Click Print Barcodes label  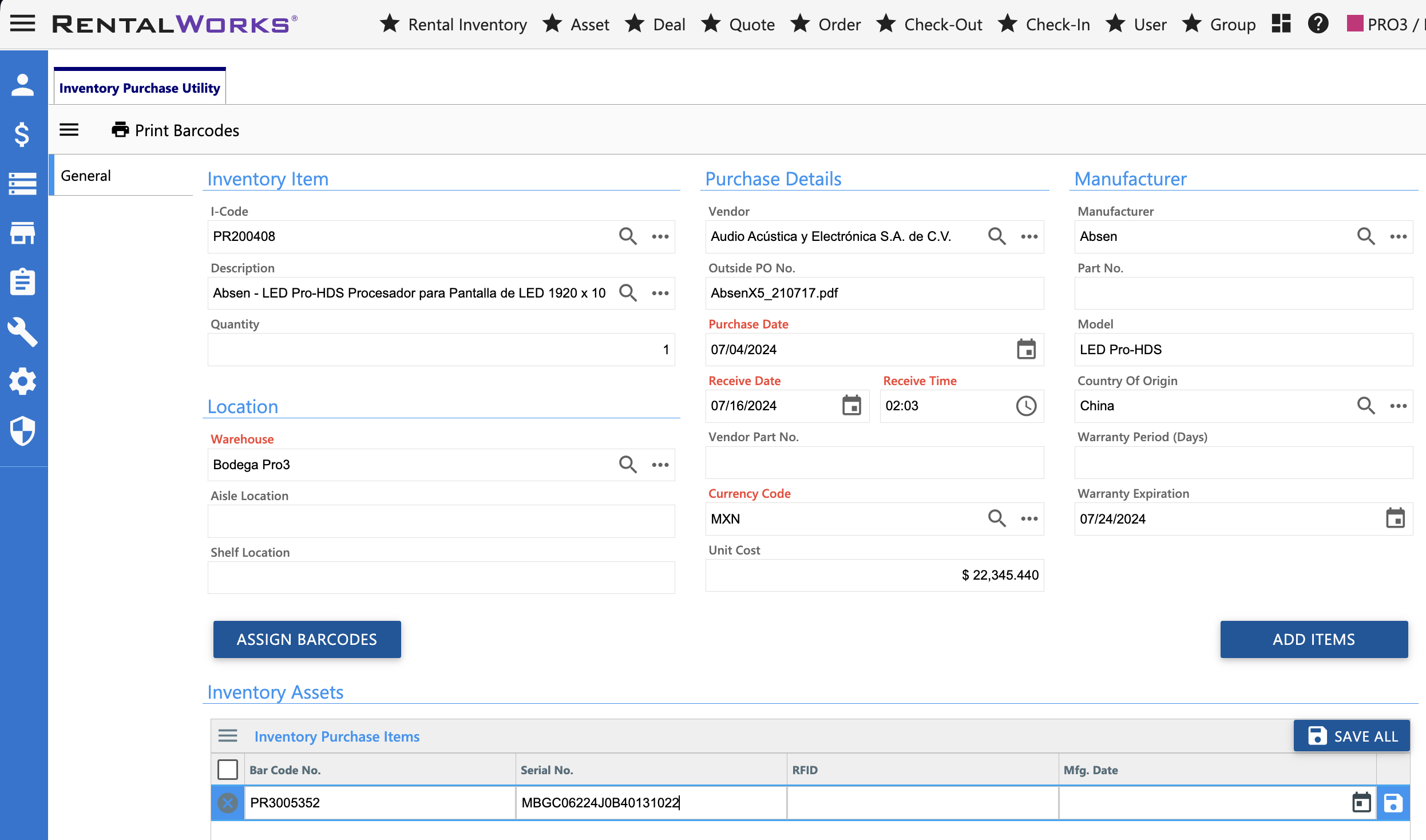coord(187,130)
